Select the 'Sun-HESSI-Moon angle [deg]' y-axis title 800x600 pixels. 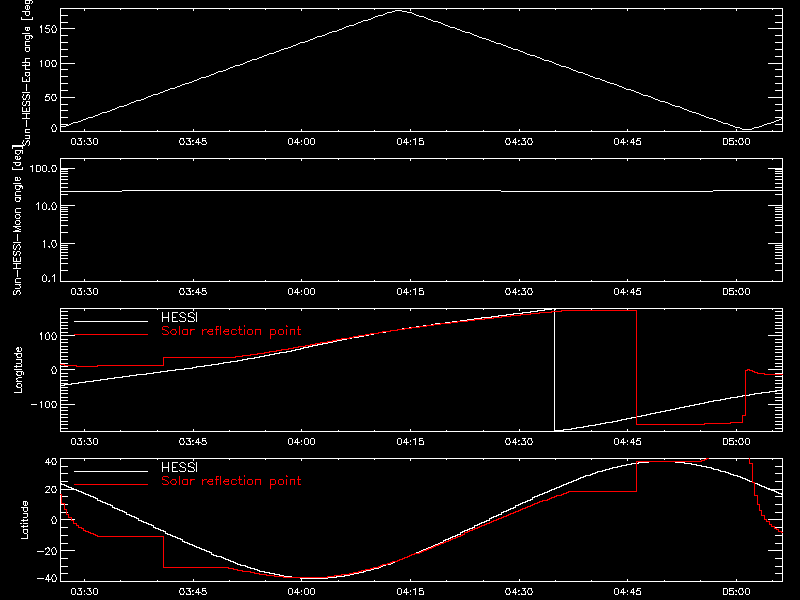pos(17,220)
